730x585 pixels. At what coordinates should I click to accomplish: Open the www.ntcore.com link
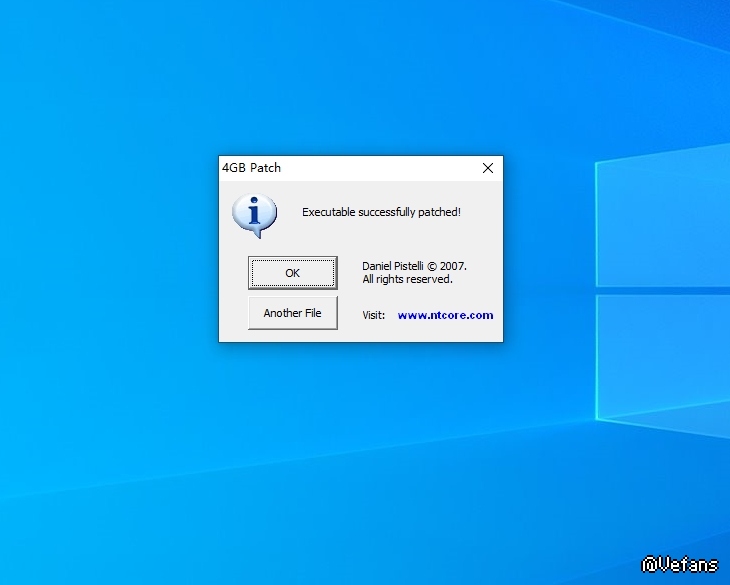(445, 315)
